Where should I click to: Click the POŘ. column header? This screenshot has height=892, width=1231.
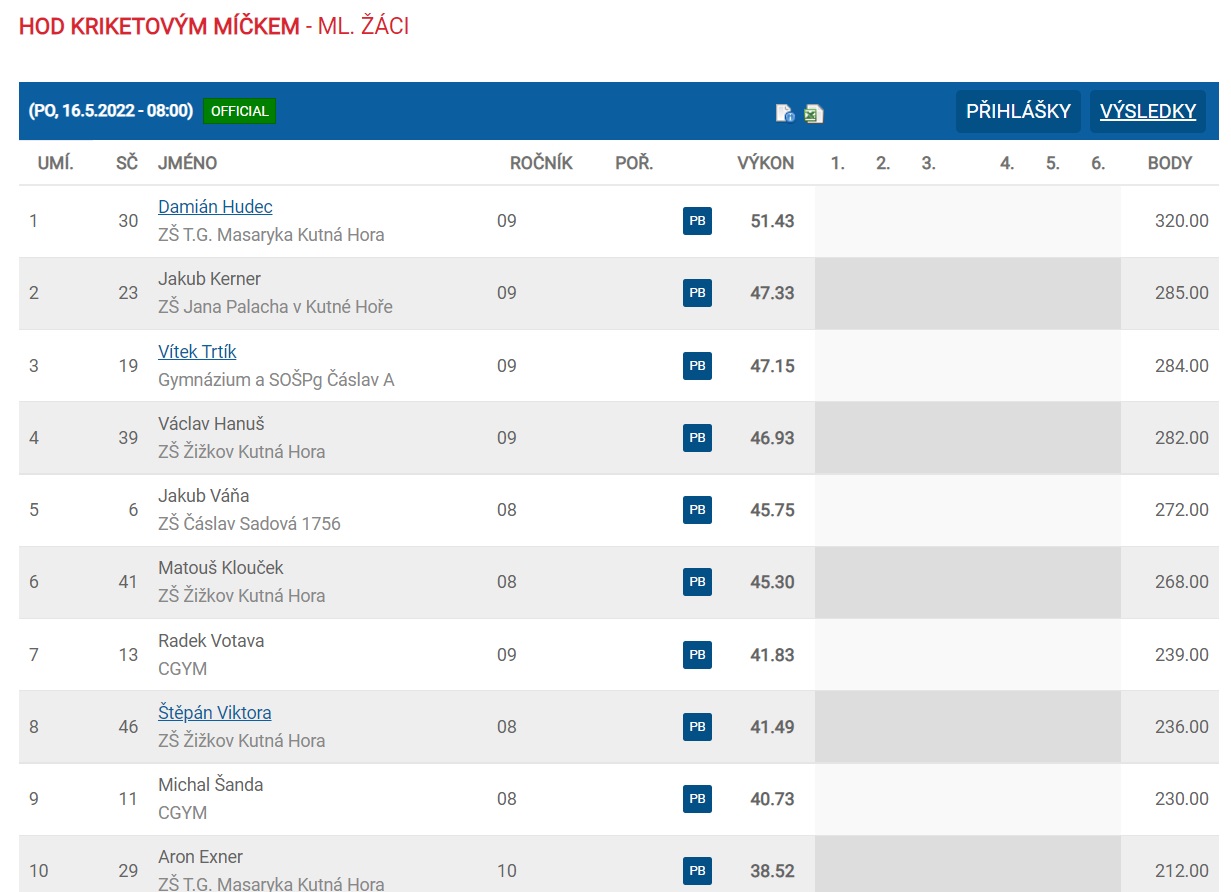click(634, 163)
